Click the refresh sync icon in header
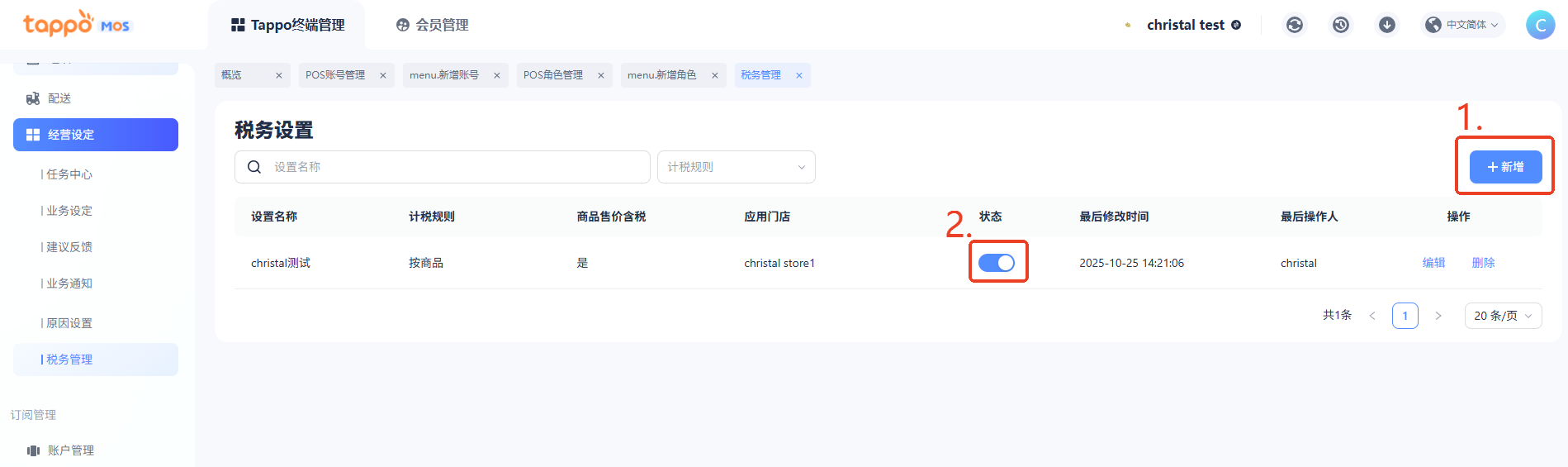Image resolution: width=1568 pixels, height=467 pixels. coord(1294,25)
